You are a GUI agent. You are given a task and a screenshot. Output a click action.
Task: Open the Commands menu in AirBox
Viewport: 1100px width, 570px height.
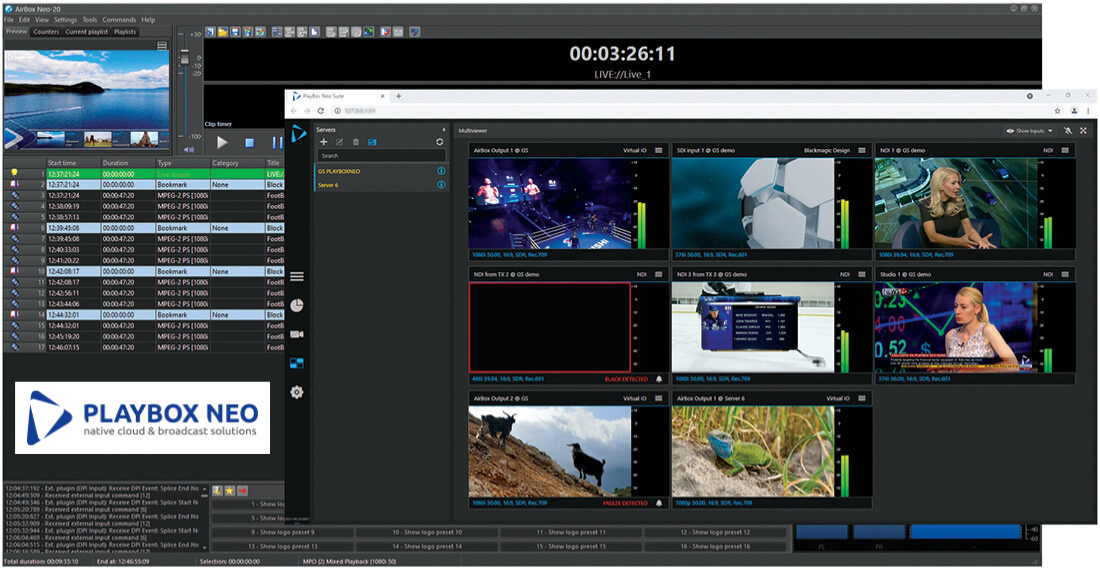[x=119, y=20]
